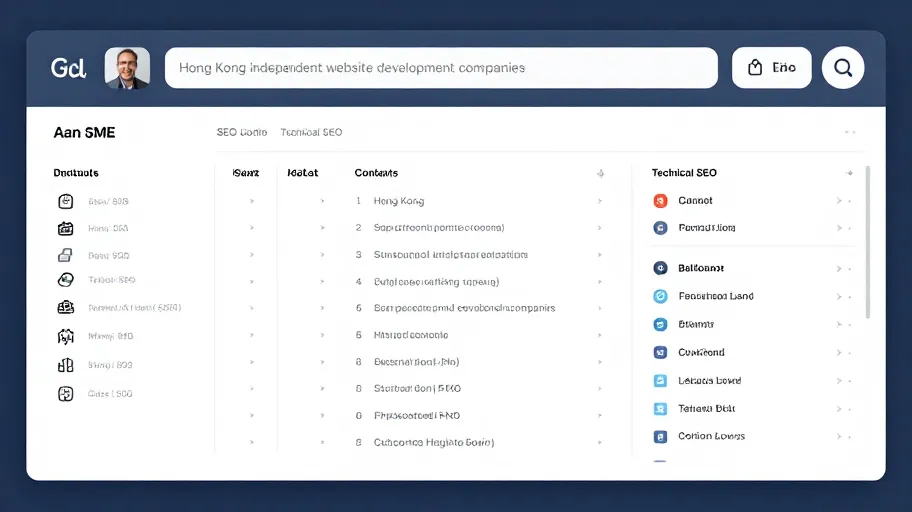This screenshot has height=512, width=912.
Task: Click the Tarneva Dbit icon
Action: pyautogui.click(x=660, y=408)
